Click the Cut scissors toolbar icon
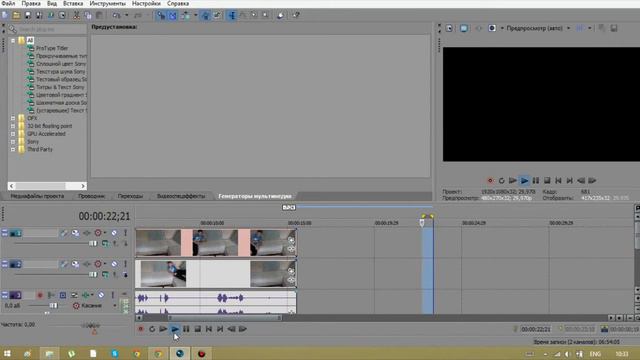The width and height of the screenshot is (640, 360). coord(76,16)
